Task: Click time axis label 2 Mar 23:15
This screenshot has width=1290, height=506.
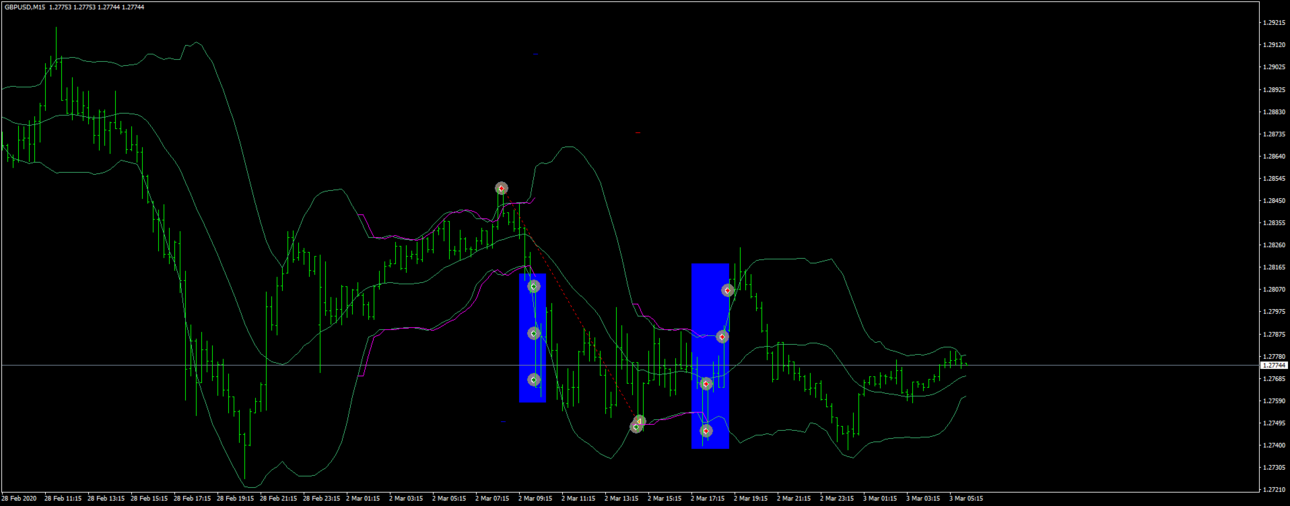Action: [837, 498]
